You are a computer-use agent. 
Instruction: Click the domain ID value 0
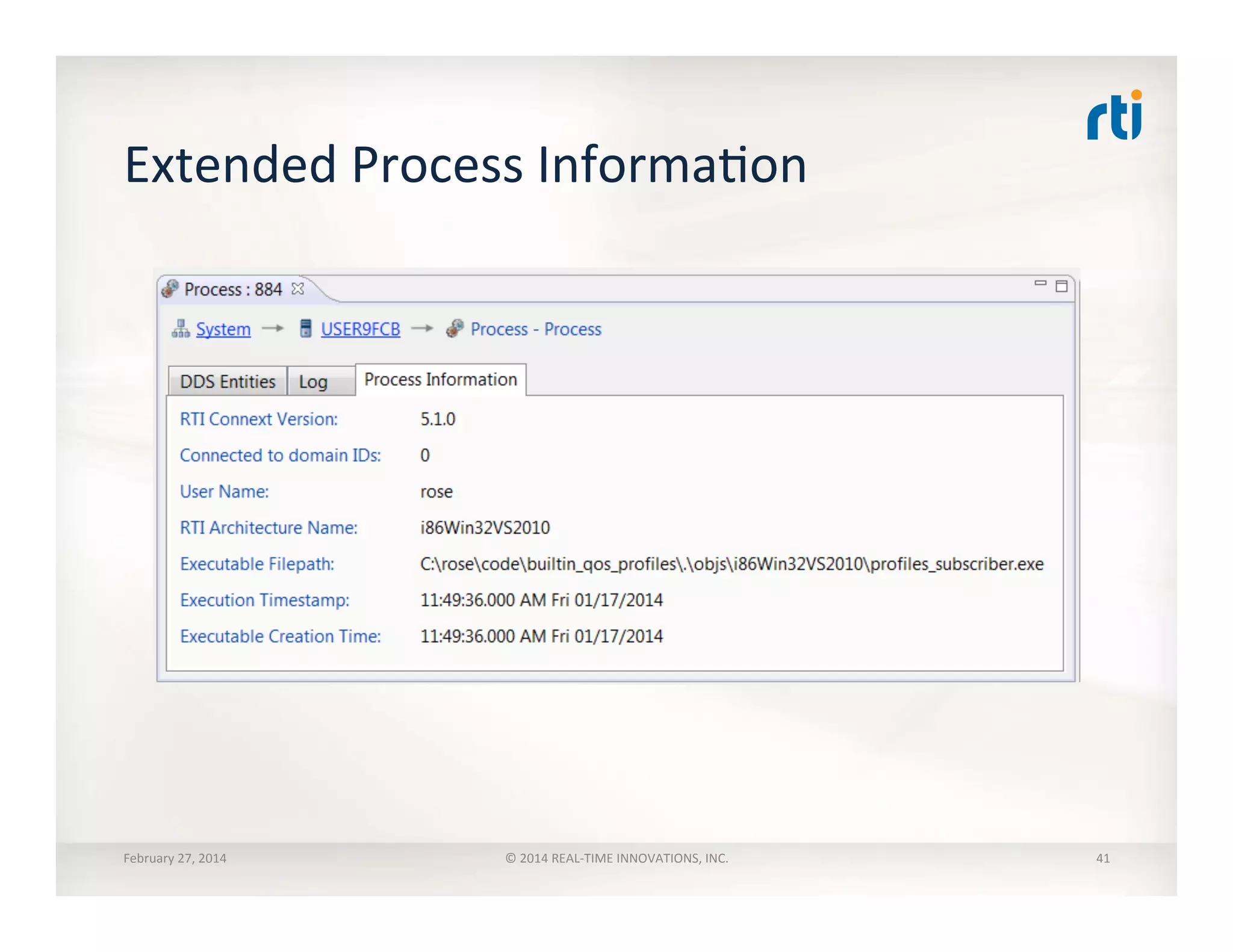[x=425, y=455]
